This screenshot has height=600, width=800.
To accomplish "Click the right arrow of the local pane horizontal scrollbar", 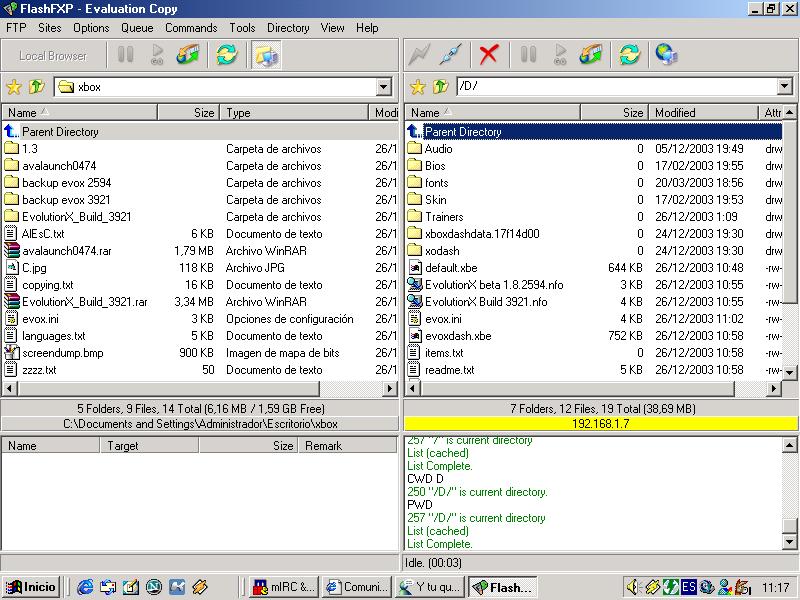I will pyautogui.click(x=390, y=389).
